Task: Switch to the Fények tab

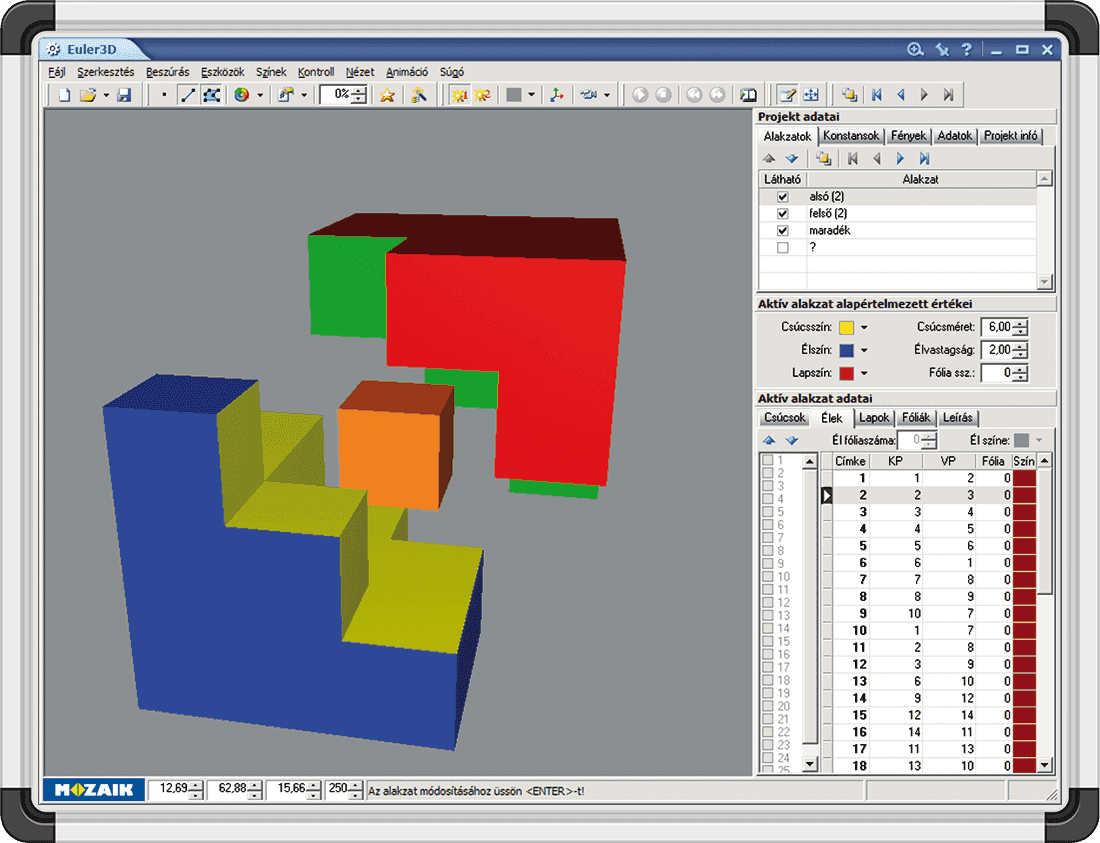Action: pyautogui.click(x=909, y=136)
